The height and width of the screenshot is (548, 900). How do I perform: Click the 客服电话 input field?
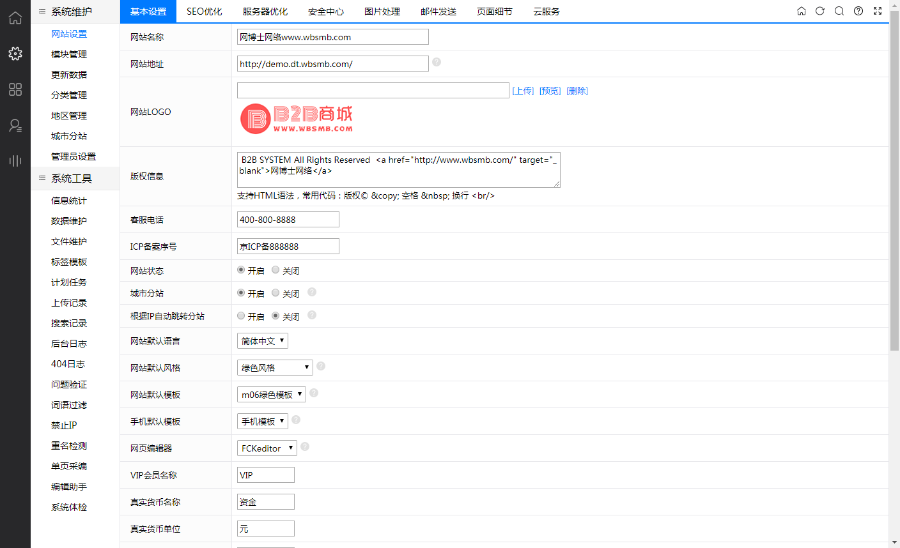click(288, 220)
